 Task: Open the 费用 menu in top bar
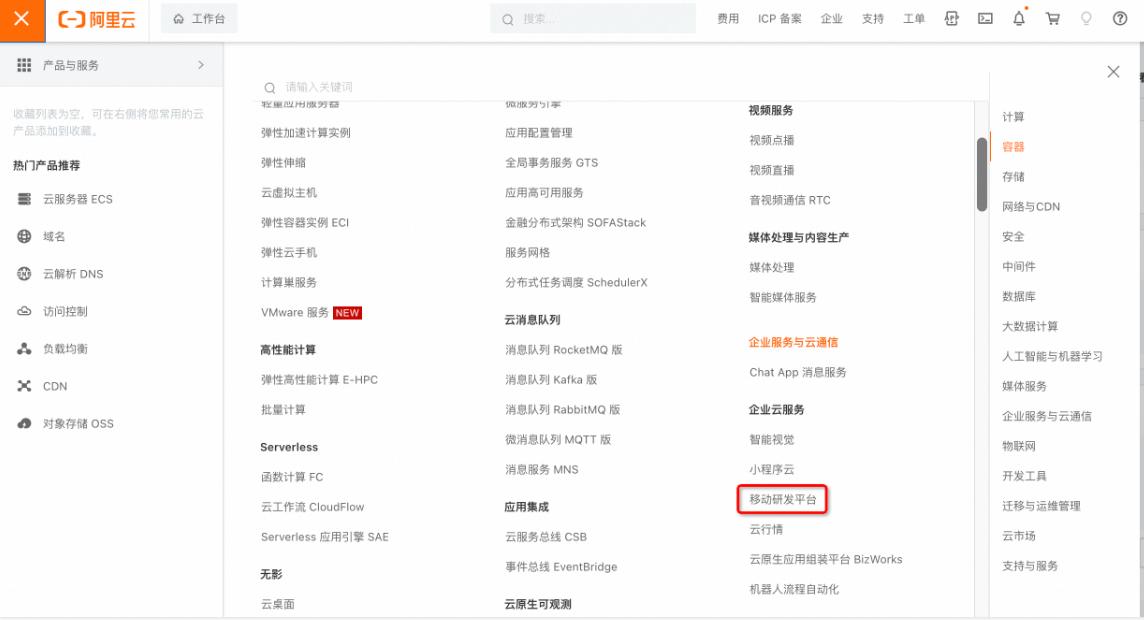(x=728, y=19)
